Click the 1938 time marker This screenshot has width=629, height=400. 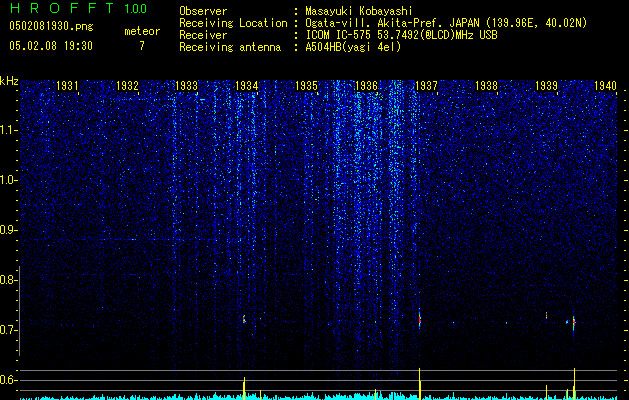(486, 85)
